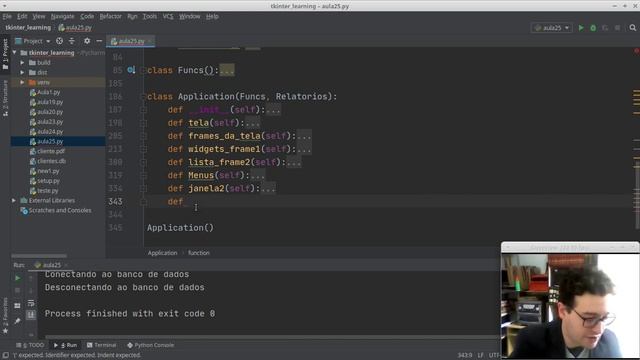Open the Tools menu
This screenshot has width=640, height=360.
click(150, 16)
